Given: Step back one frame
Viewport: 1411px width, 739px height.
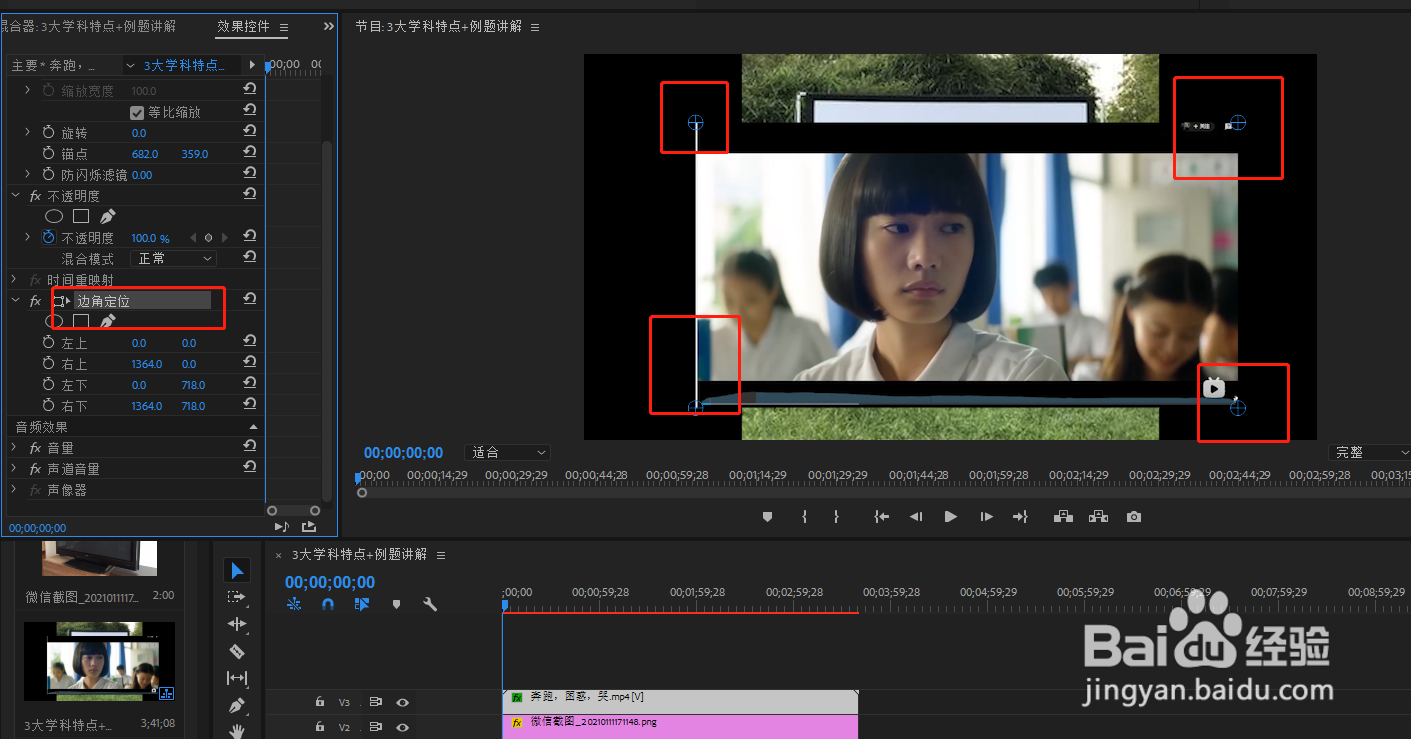Looking at the screenshot, I should (915, 517).
